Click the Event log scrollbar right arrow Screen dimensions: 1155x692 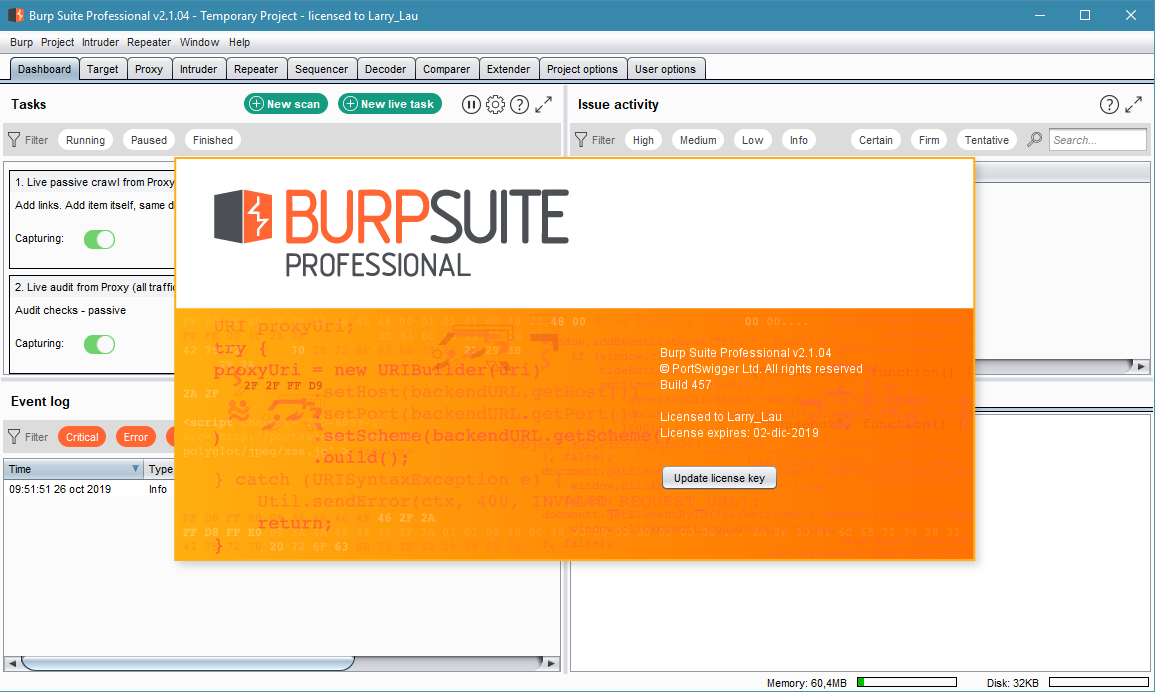coord(552,663)
